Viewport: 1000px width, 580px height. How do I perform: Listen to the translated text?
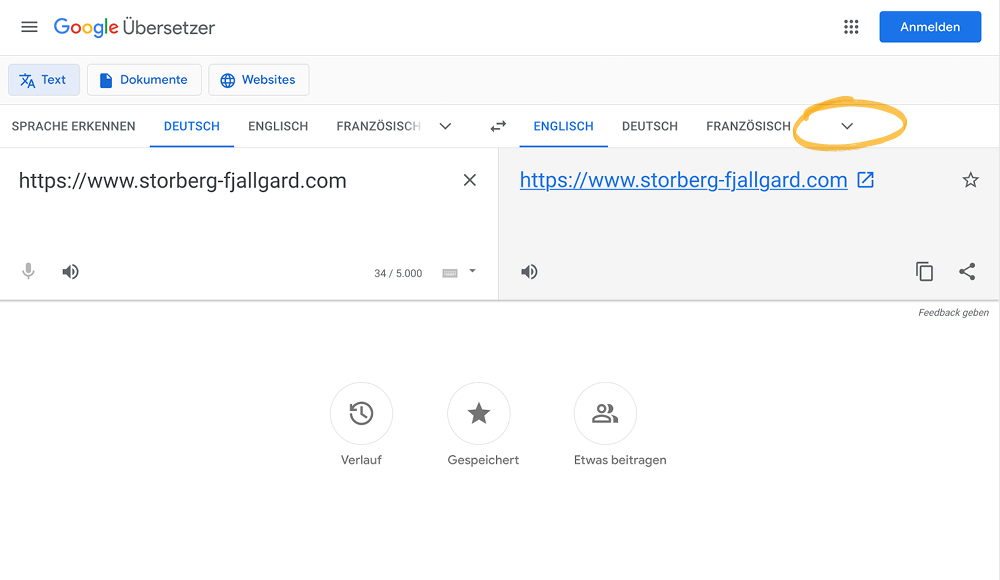click(x=529, y=272)
